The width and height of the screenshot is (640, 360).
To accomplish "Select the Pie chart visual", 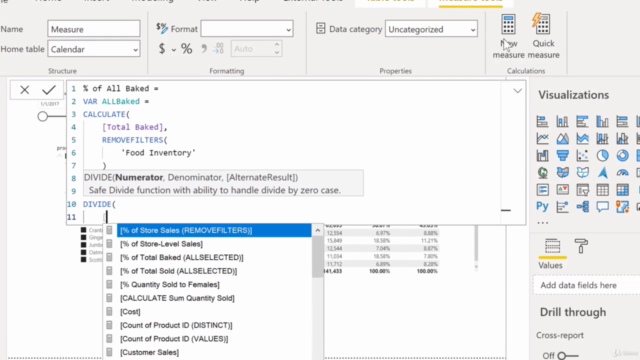I will tap(602, 156).
